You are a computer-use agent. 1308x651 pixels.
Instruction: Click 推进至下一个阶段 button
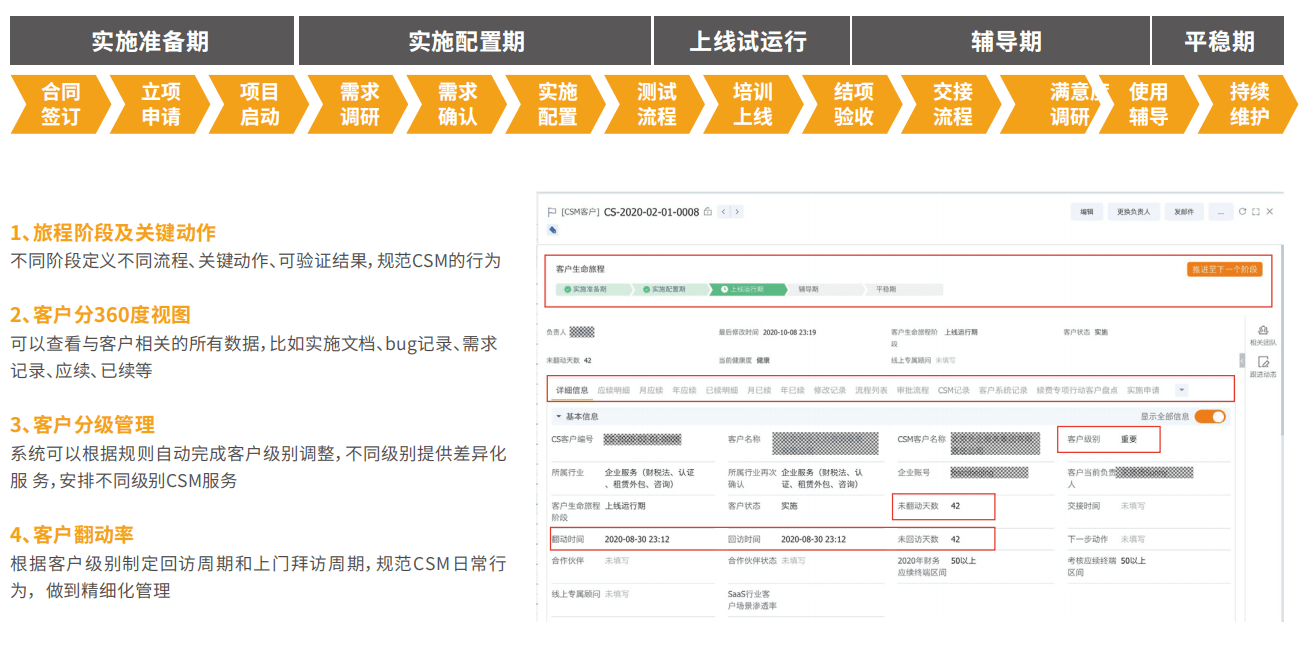coord(1224,269)
